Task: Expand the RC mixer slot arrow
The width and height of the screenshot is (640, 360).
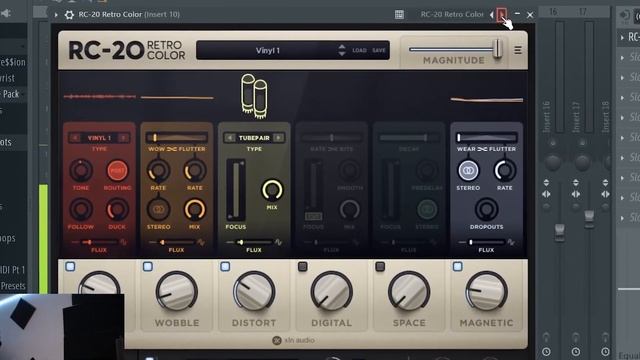Action: click(x=622, y=38)
